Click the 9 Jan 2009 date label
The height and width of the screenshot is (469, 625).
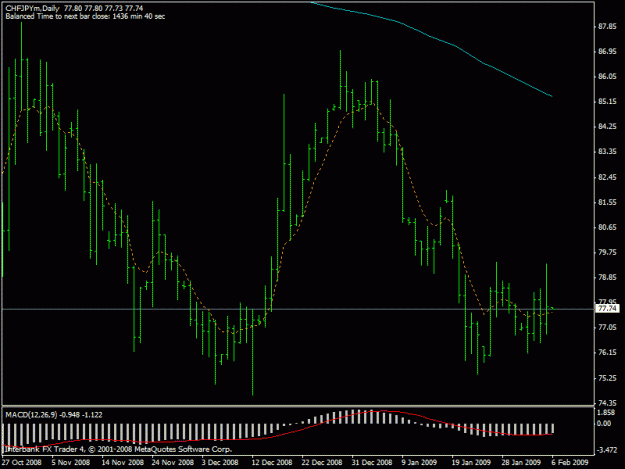(x=419, y=463)
